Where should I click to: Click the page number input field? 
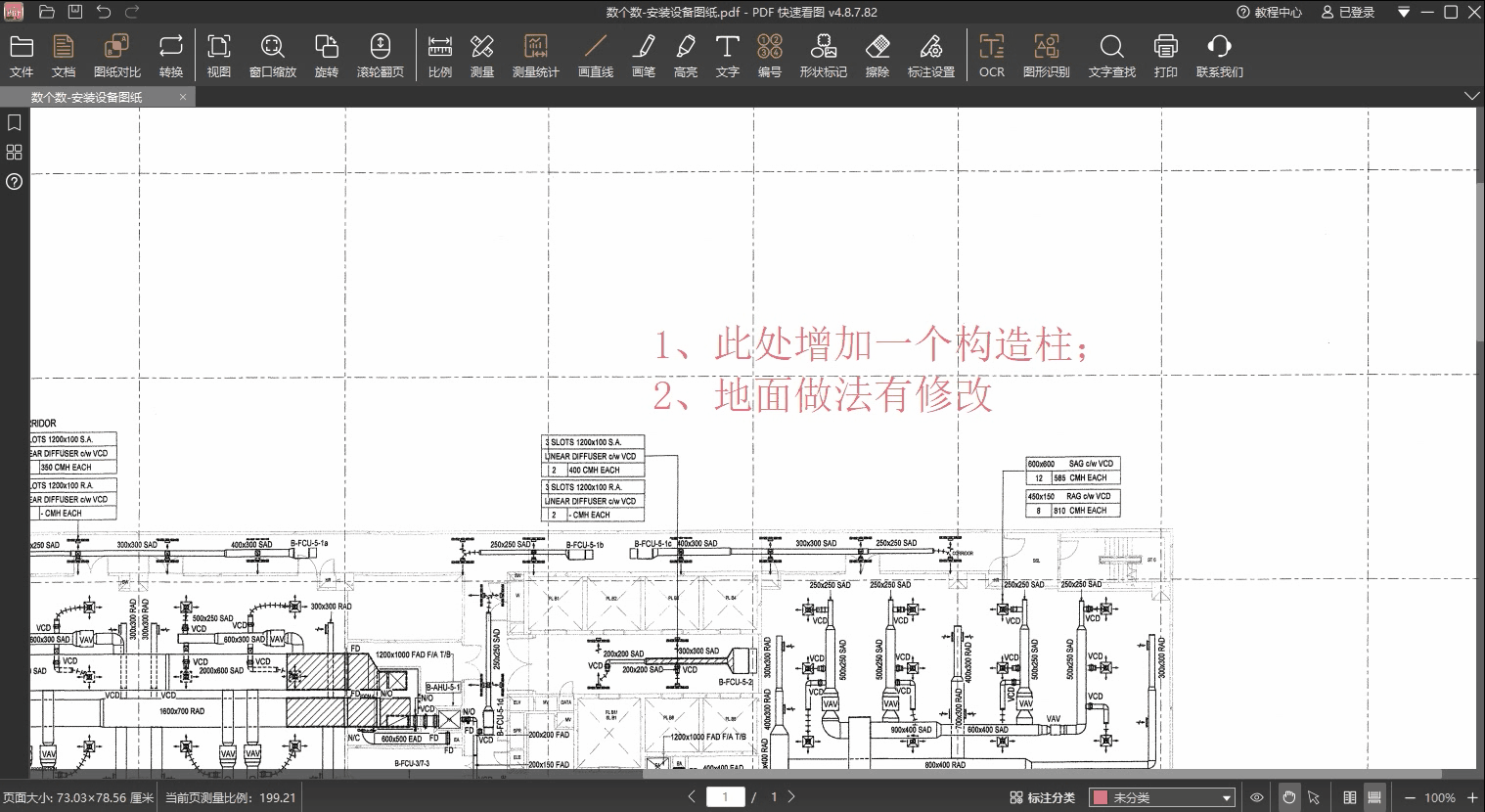point(725,797)
